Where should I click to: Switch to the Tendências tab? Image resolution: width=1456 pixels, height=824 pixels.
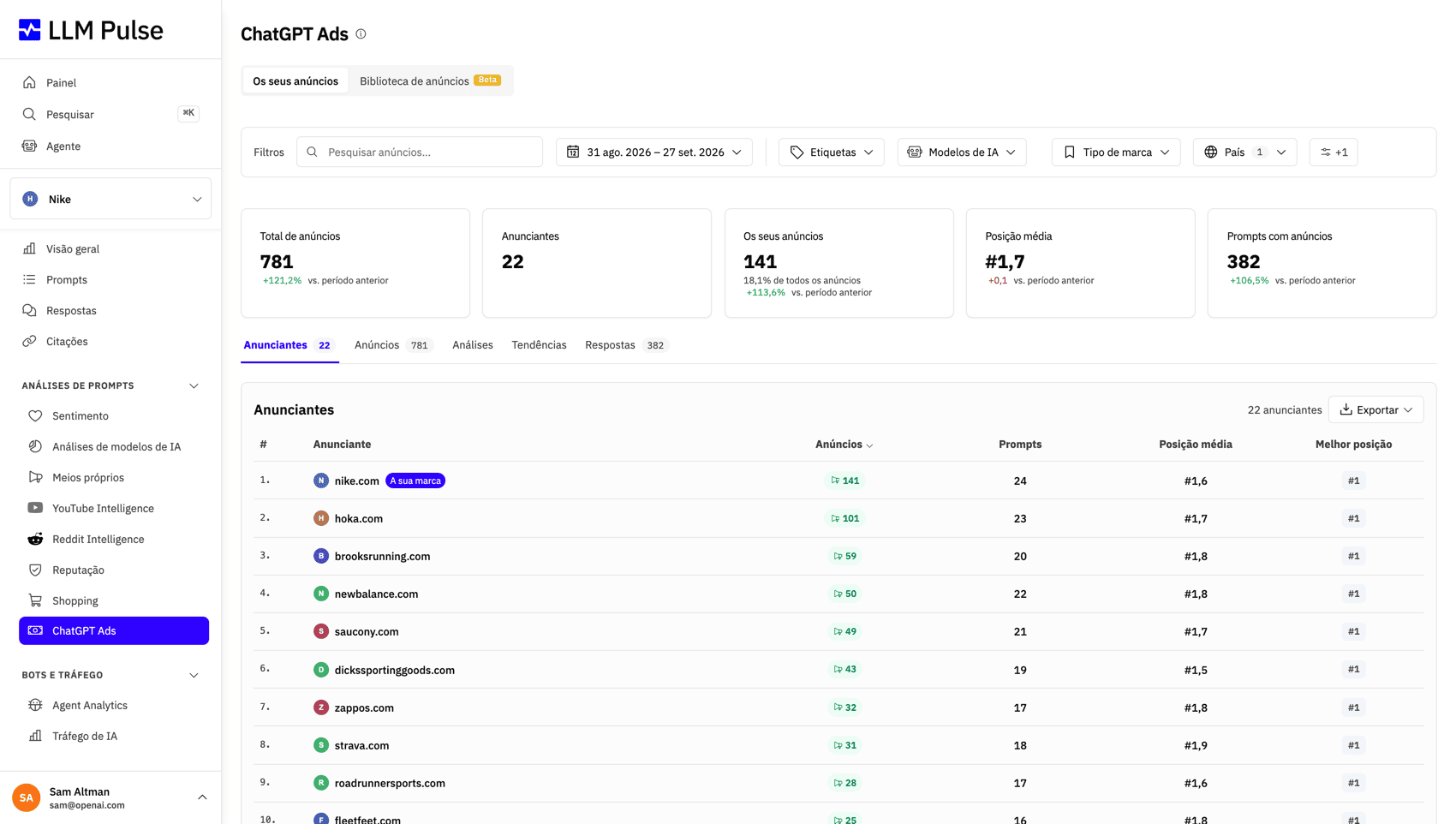click(539, 345)
